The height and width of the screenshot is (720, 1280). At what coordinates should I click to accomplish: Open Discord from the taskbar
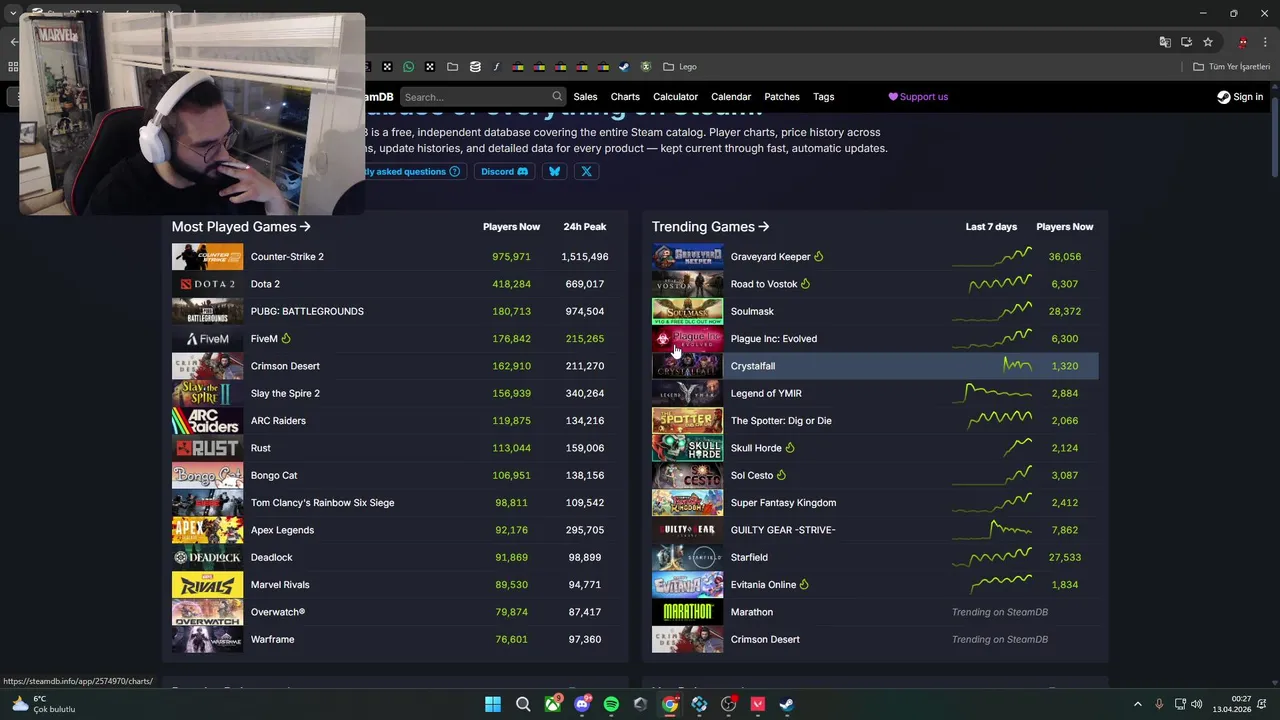click(582, 705)
